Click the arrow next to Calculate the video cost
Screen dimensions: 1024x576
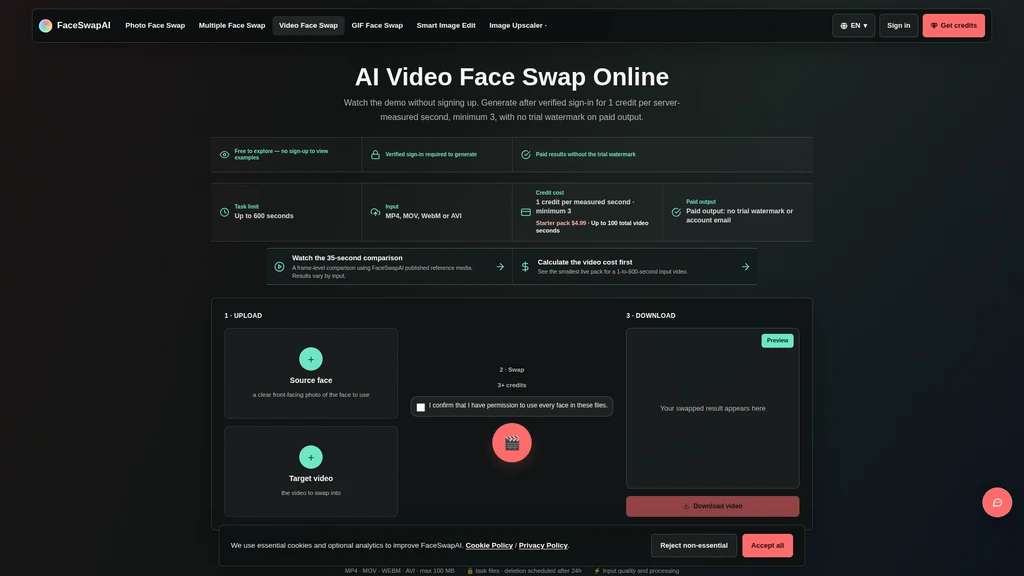pos(745,266)
